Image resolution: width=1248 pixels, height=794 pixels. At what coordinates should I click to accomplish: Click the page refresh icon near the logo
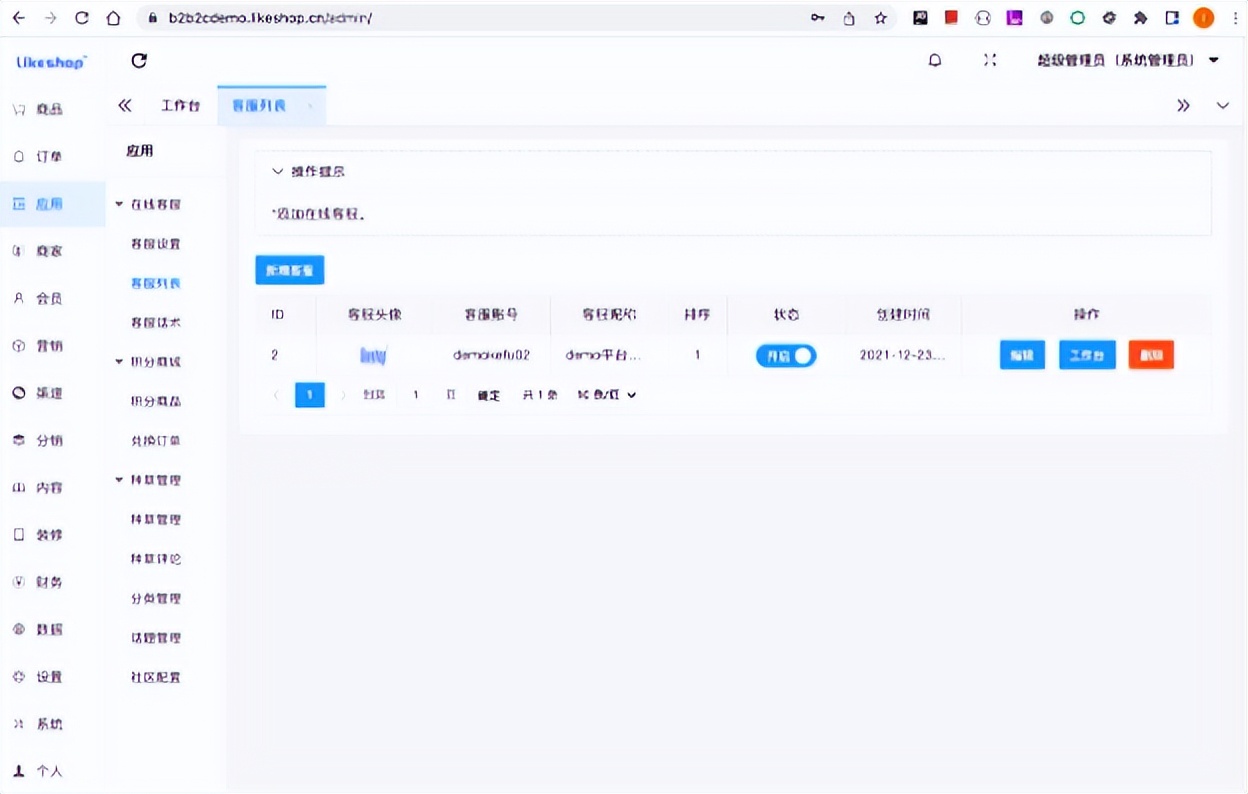[139, 60]
